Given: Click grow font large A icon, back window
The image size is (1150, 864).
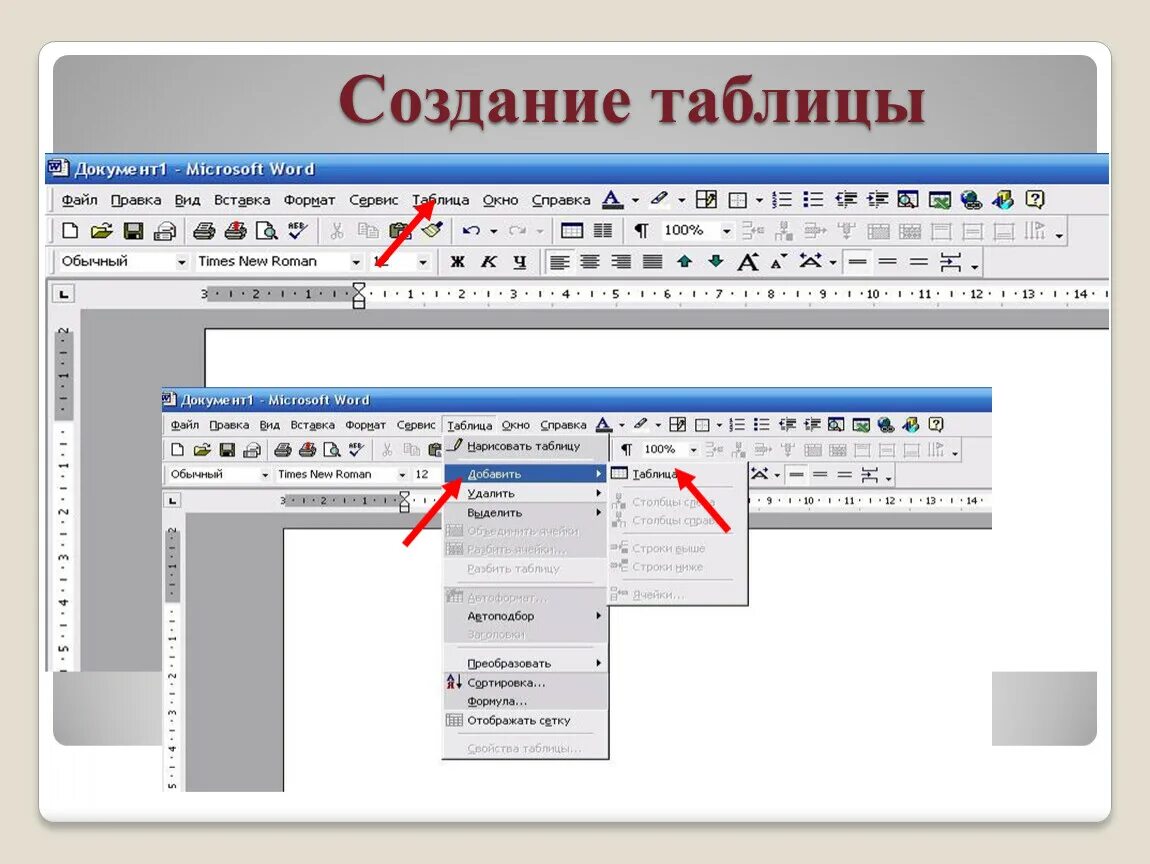Looking at the screenshot, I should (747, 262).
